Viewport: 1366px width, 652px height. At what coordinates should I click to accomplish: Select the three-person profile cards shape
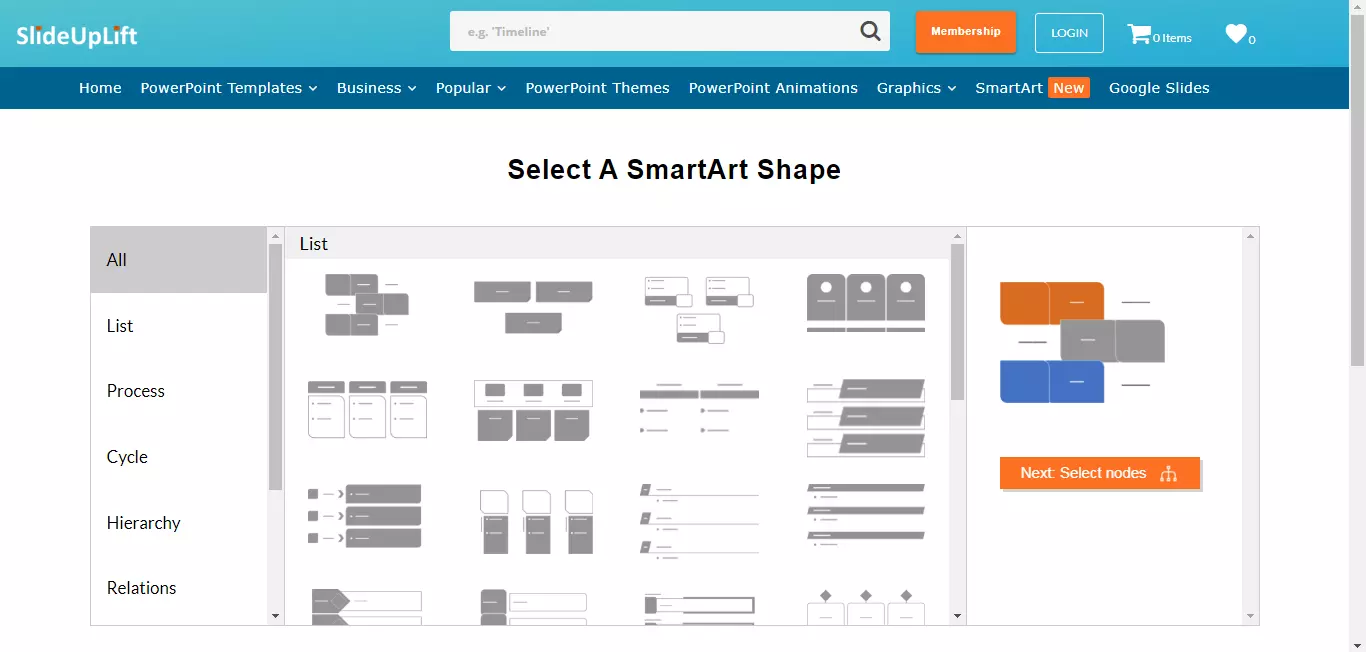[865, 303]
